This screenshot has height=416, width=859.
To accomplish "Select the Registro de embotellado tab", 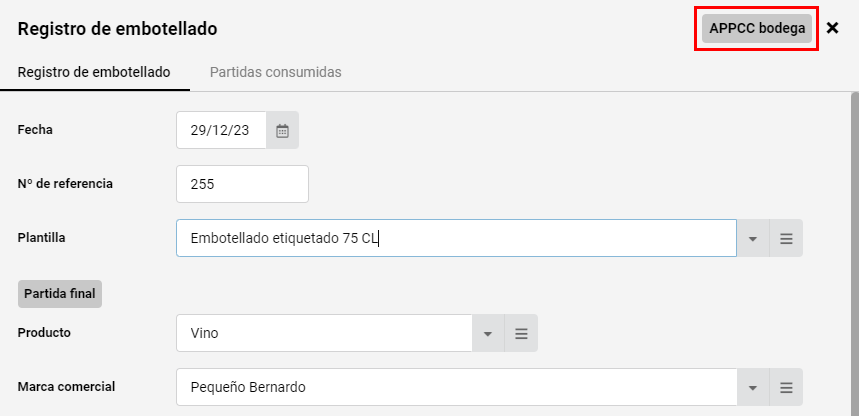I will [94, 72].
